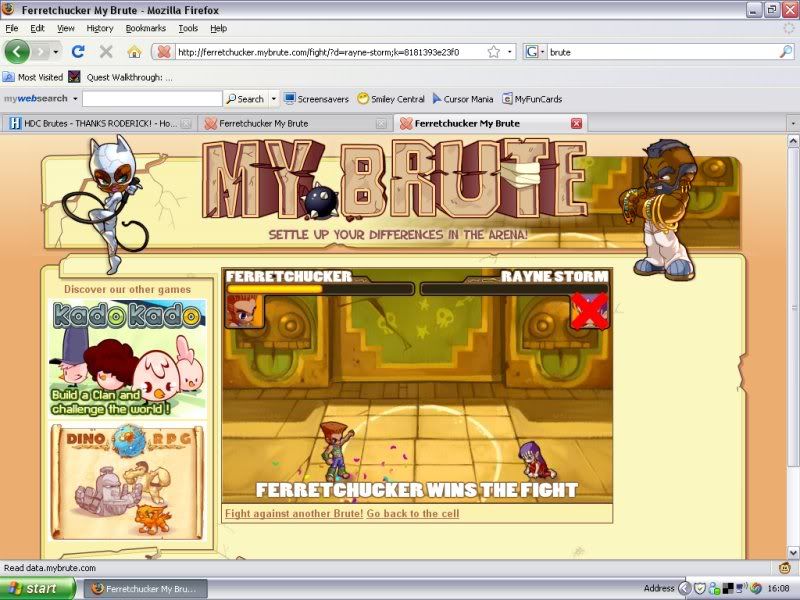Image resolution: width=800 pixels, height=600 pixels.
Task: Reload the page with the blue Refresh icon
Action: [78, 51]
